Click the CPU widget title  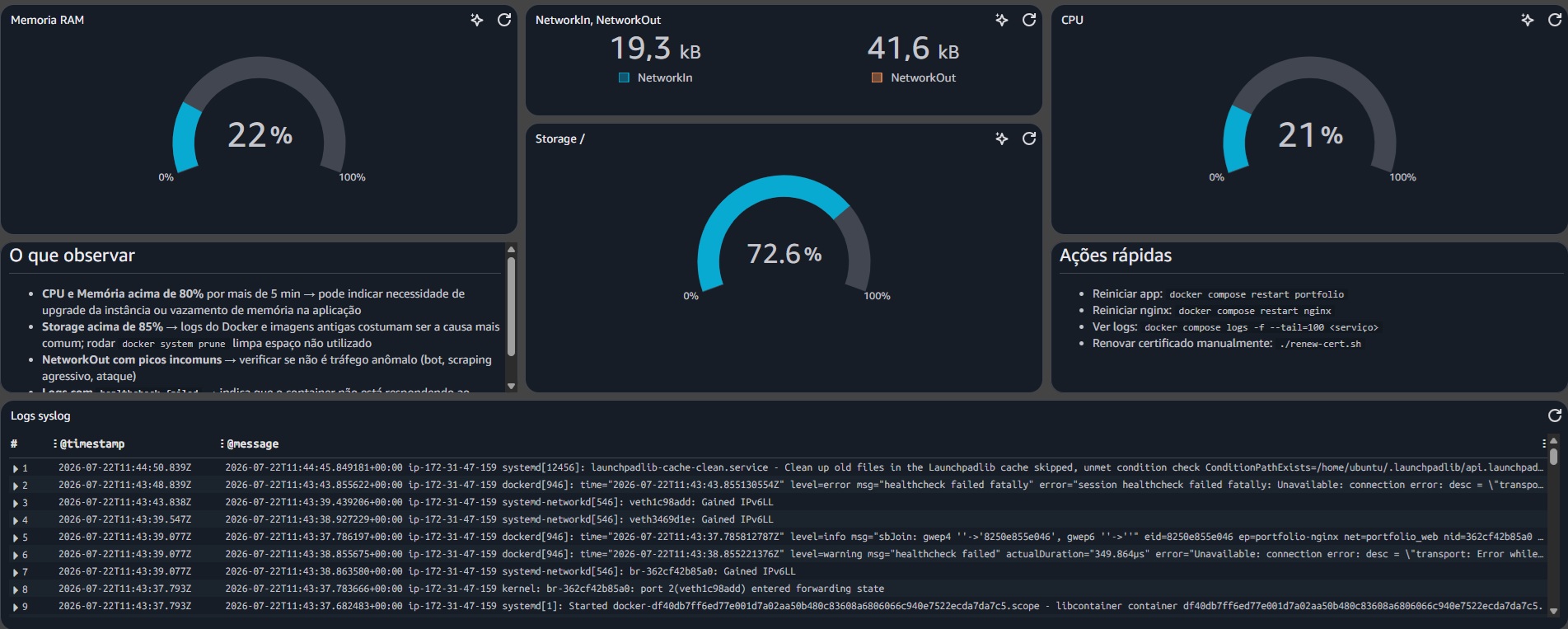tap(1072, 20)
